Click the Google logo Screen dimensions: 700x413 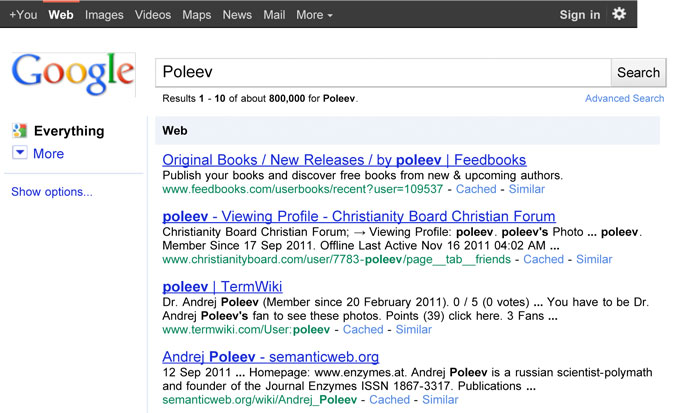tap(73, 74)
